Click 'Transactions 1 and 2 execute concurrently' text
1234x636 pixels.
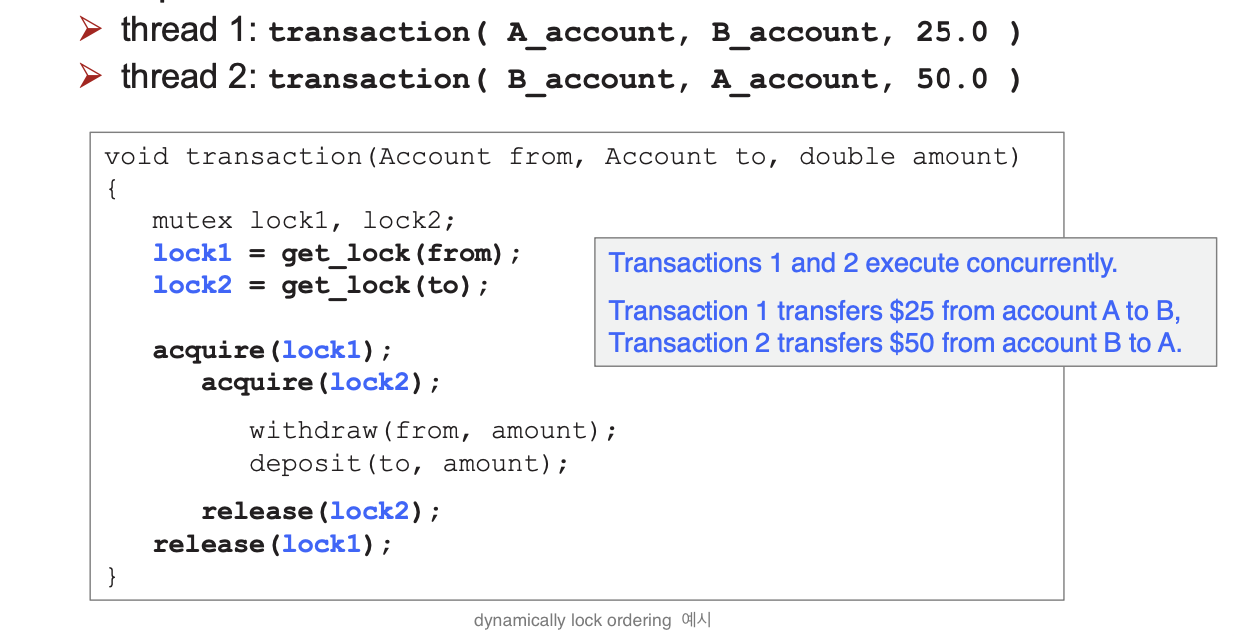pos(863,263)
